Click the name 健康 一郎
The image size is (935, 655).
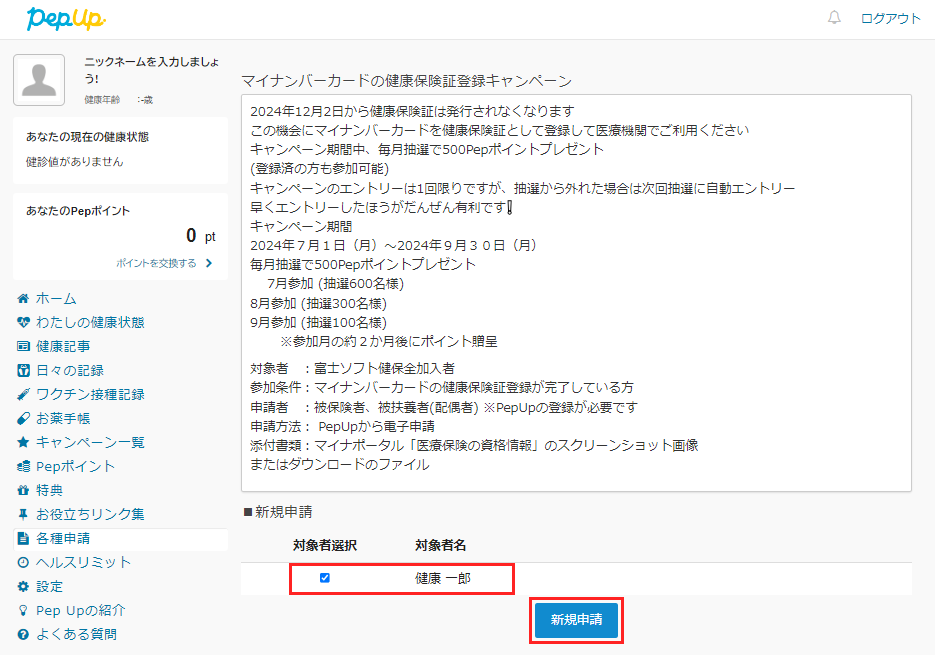point(443,578)
